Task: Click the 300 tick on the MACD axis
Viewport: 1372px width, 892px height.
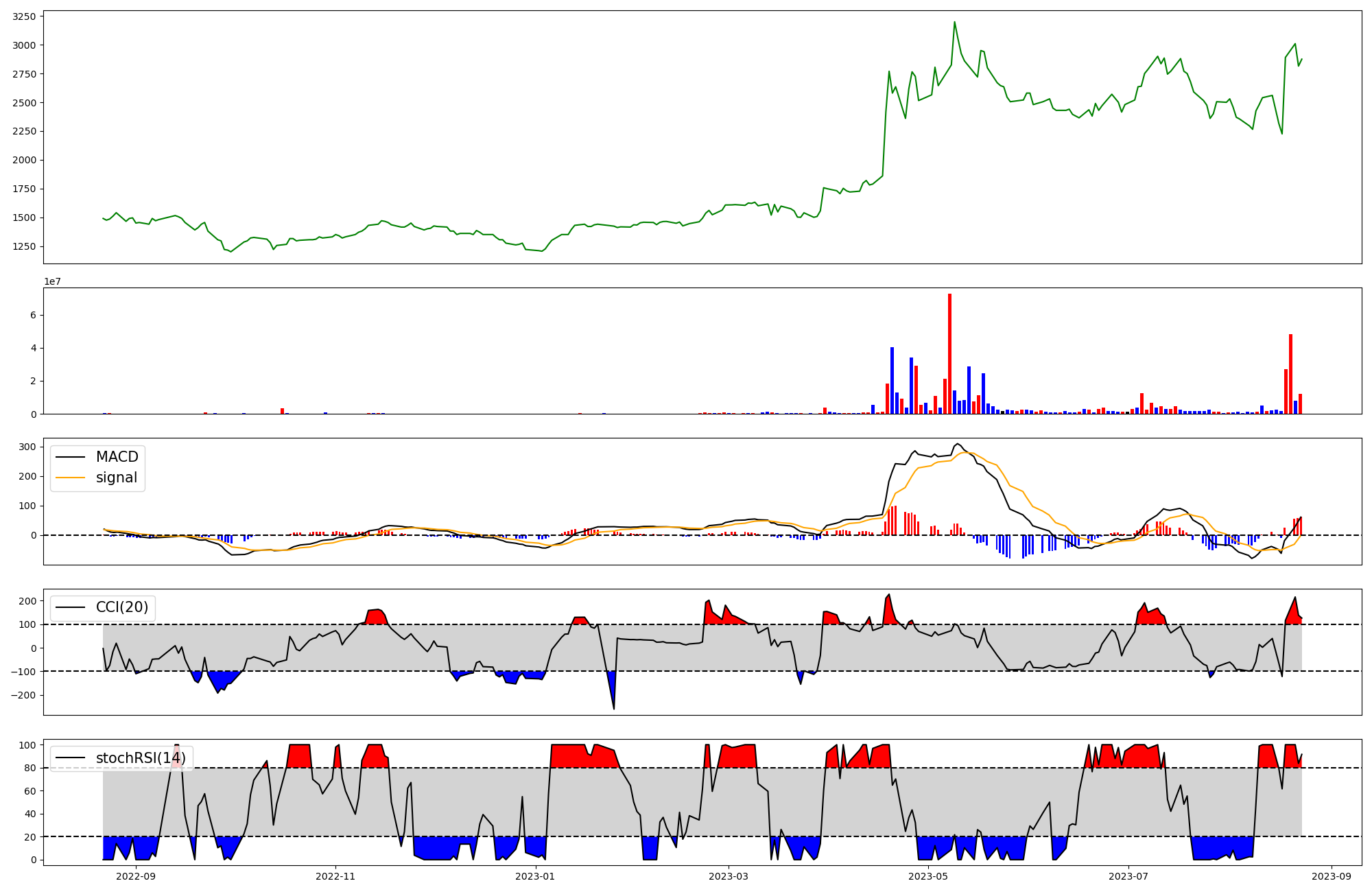Action: click(x=27, y=447)
